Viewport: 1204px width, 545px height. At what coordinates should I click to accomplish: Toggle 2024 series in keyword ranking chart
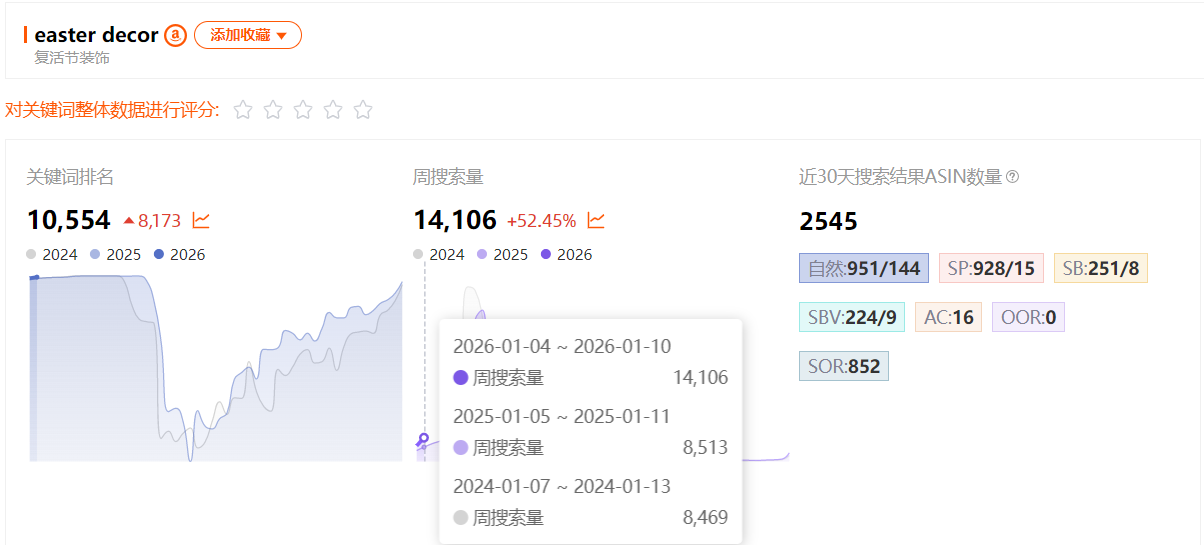pyautogui.click(x=52, y=255)
